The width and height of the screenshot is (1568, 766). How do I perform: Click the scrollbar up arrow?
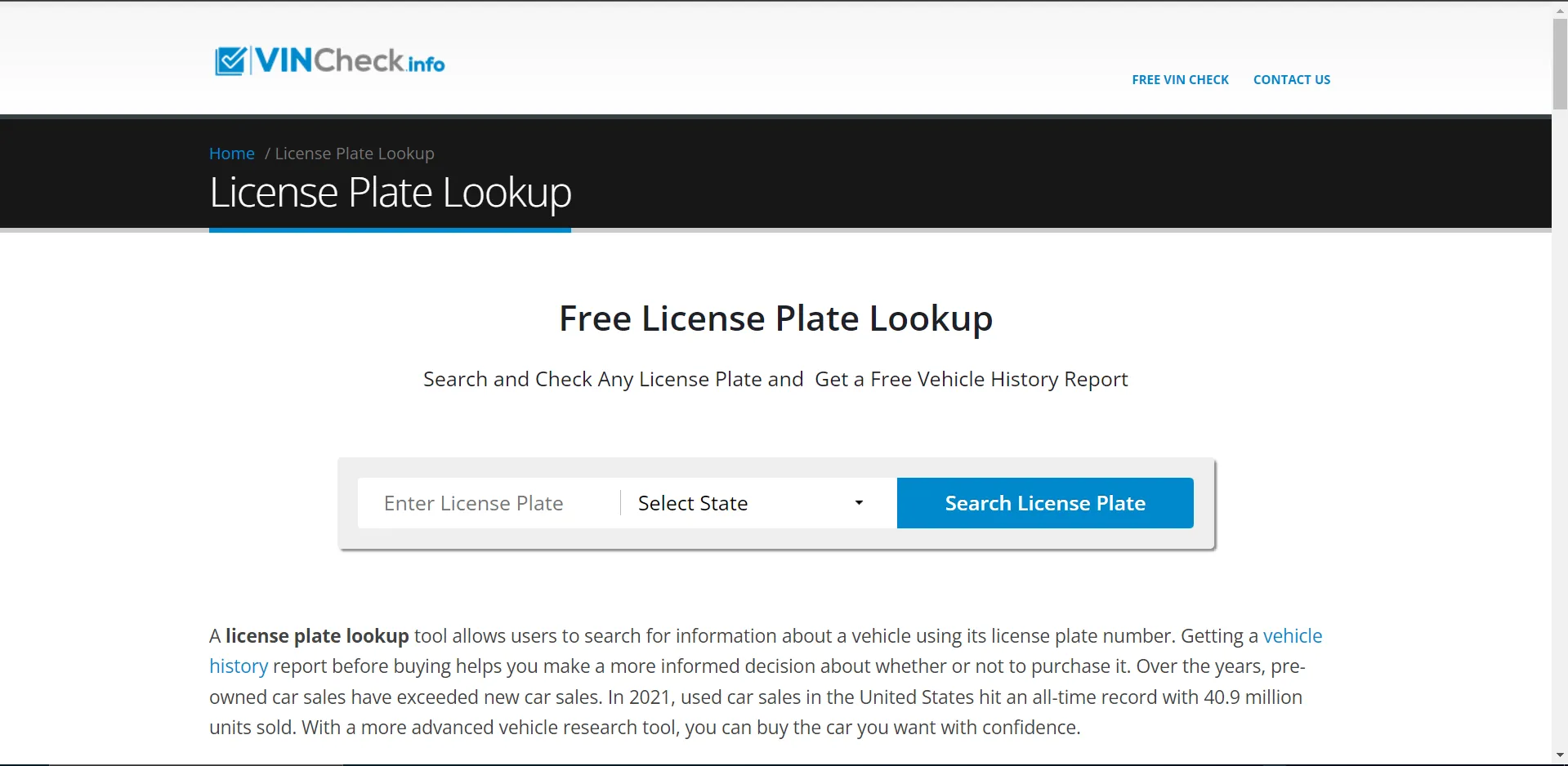point(1559,9)
